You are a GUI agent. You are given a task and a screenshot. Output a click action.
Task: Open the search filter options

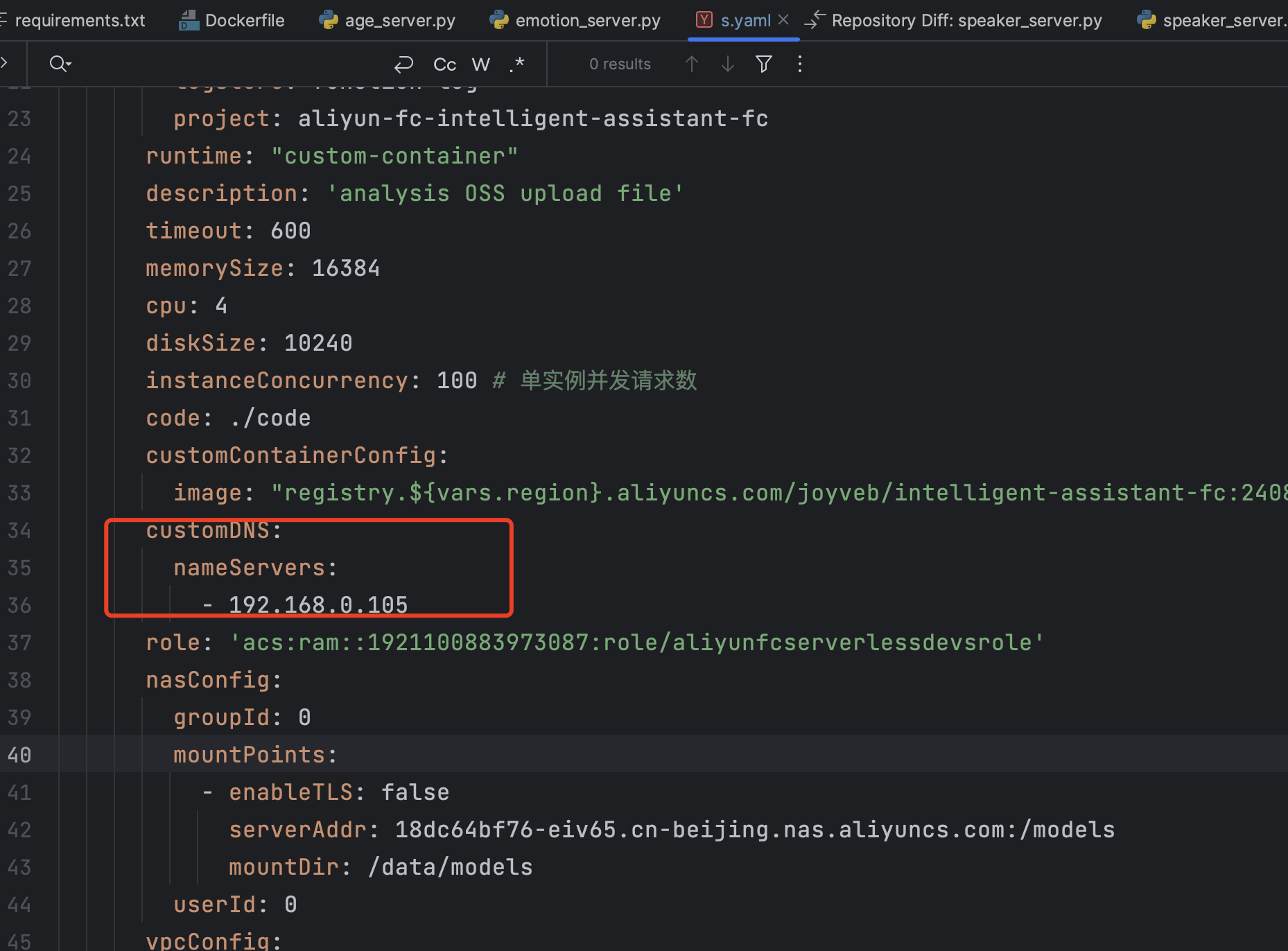pos(763,64)
